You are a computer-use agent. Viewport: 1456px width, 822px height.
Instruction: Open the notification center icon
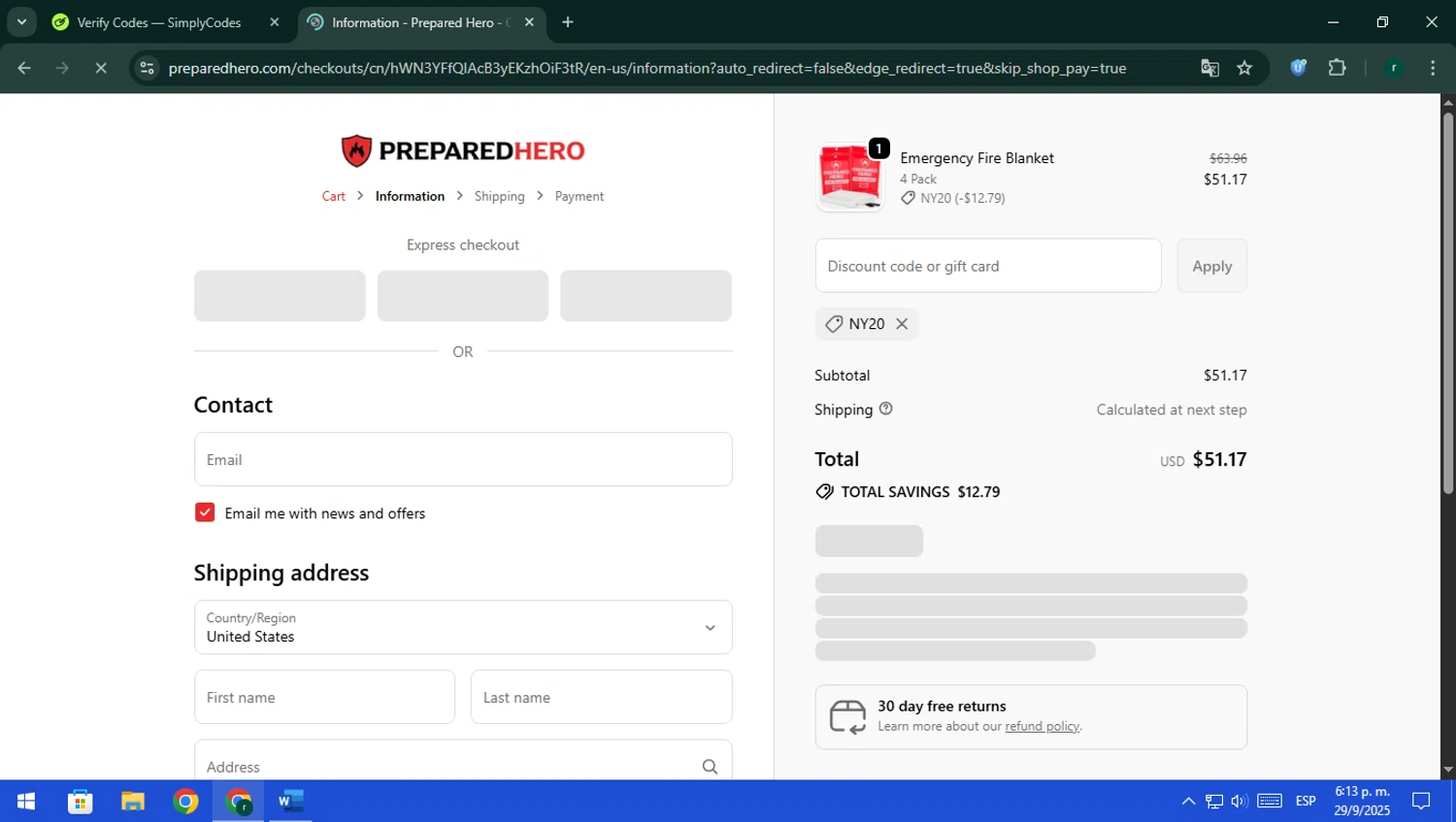point(1421,802)
